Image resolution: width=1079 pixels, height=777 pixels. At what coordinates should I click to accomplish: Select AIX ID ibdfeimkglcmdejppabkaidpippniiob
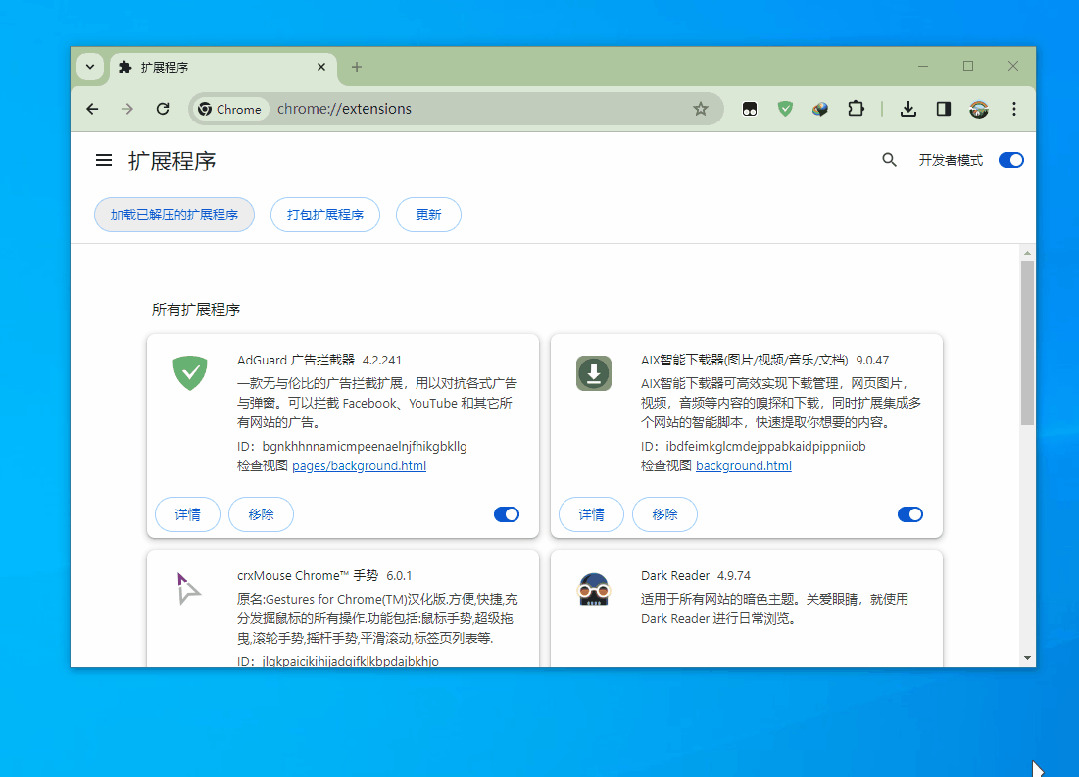pos(765,447)
